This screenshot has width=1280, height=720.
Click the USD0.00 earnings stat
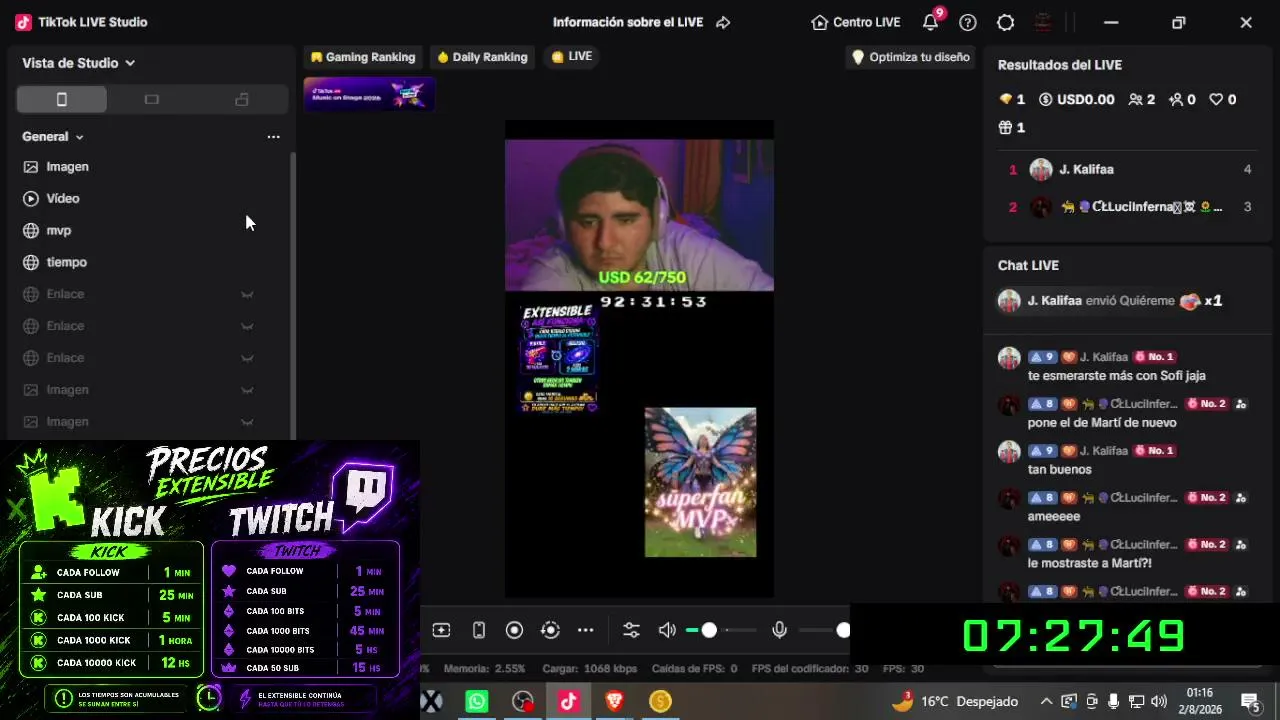coord(1076,99)
